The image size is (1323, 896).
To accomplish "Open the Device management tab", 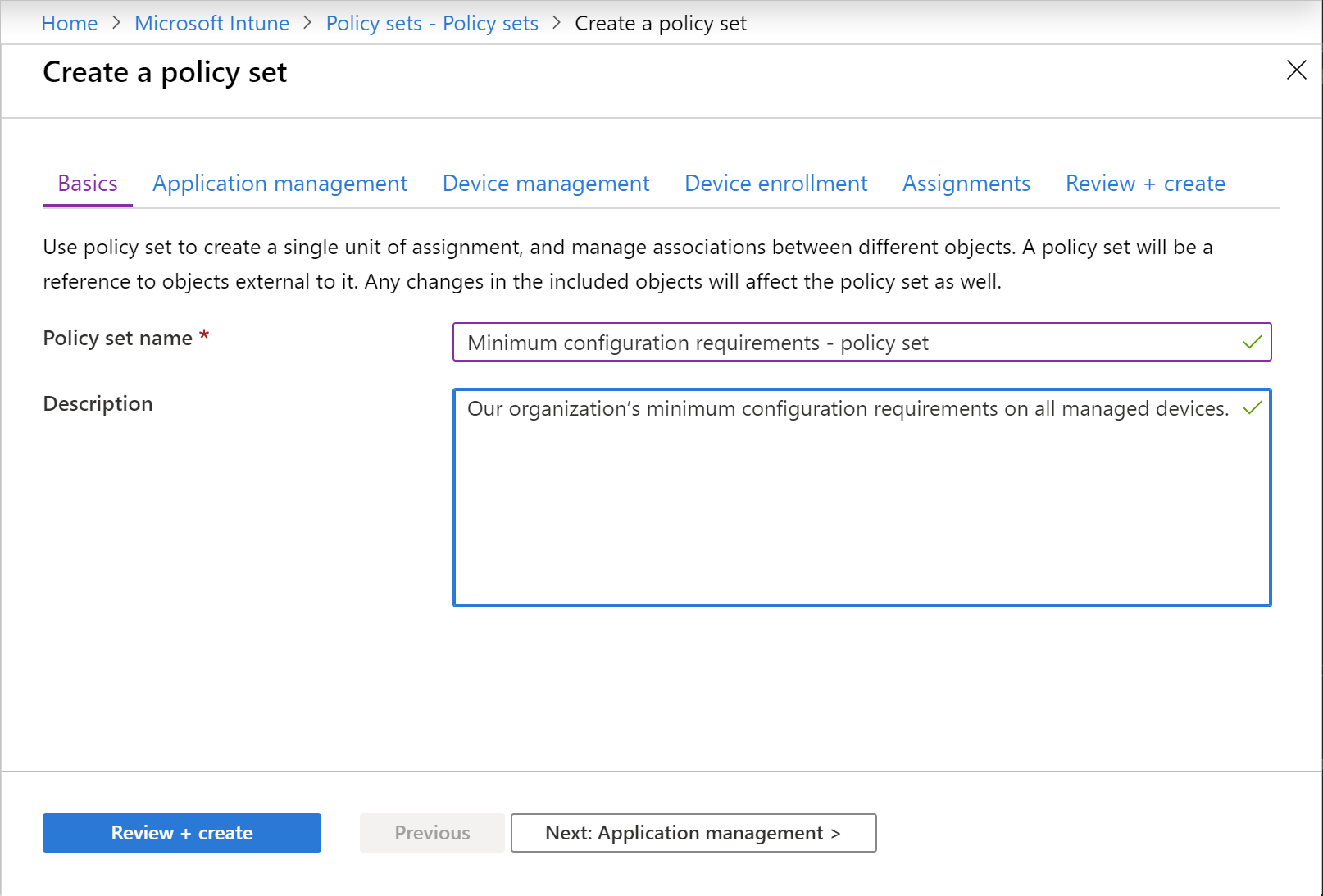I will [x=545, y=183].
